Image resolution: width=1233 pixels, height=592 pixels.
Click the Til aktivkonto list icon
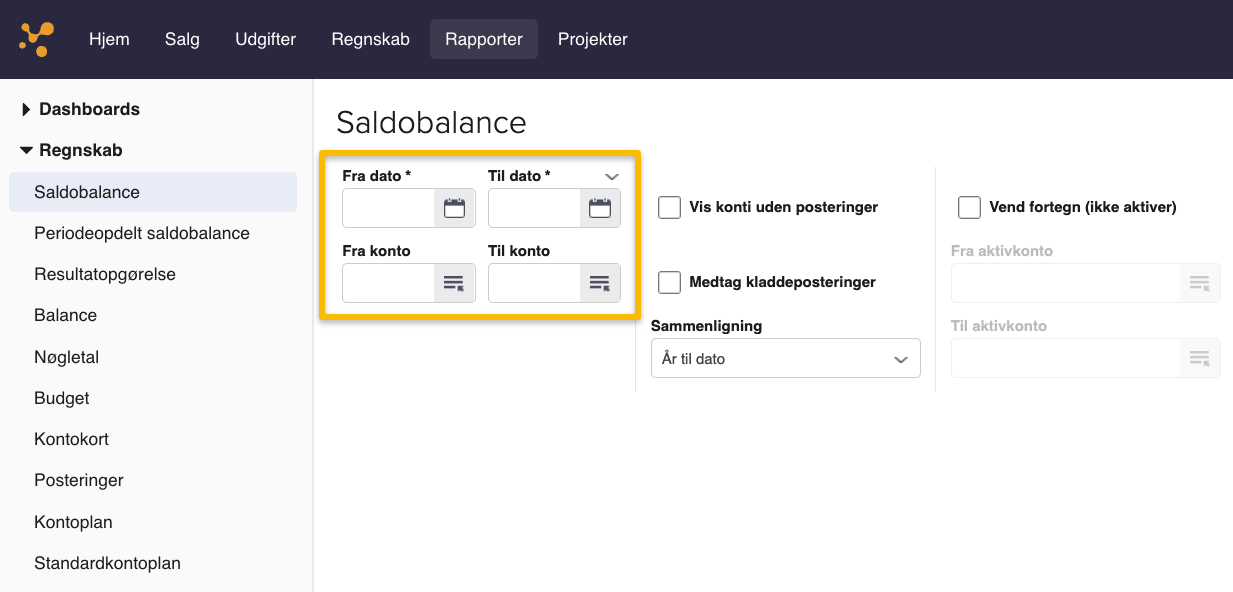pos(1200,358)
